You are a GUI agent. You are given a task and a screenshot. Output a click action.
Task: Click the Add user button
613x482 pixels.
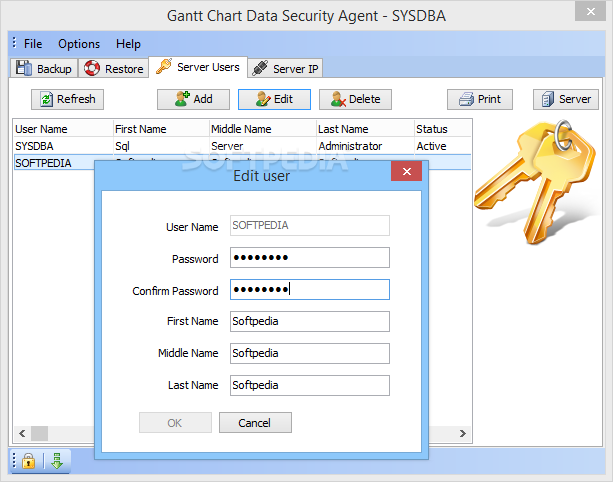(194, 99)
